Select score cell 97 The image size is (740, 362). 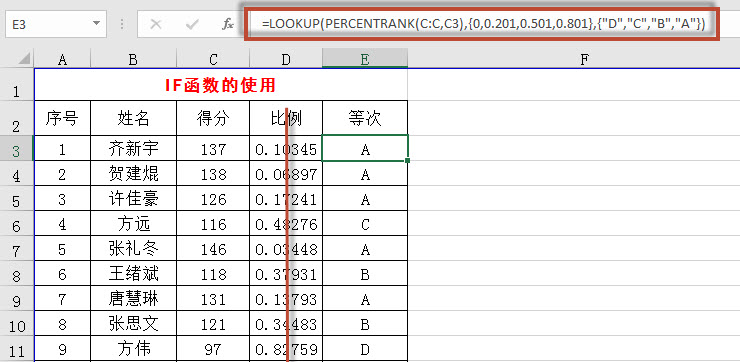point(213,349)
